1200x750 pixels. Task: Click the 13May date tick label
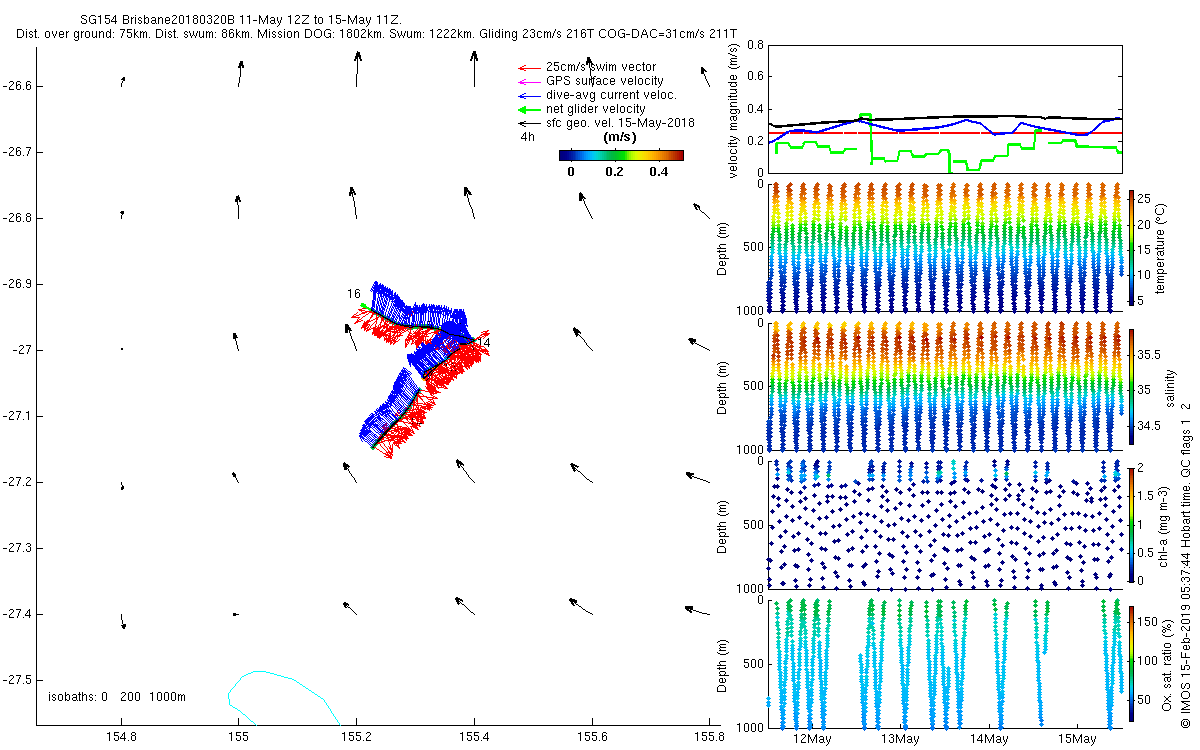900,739
